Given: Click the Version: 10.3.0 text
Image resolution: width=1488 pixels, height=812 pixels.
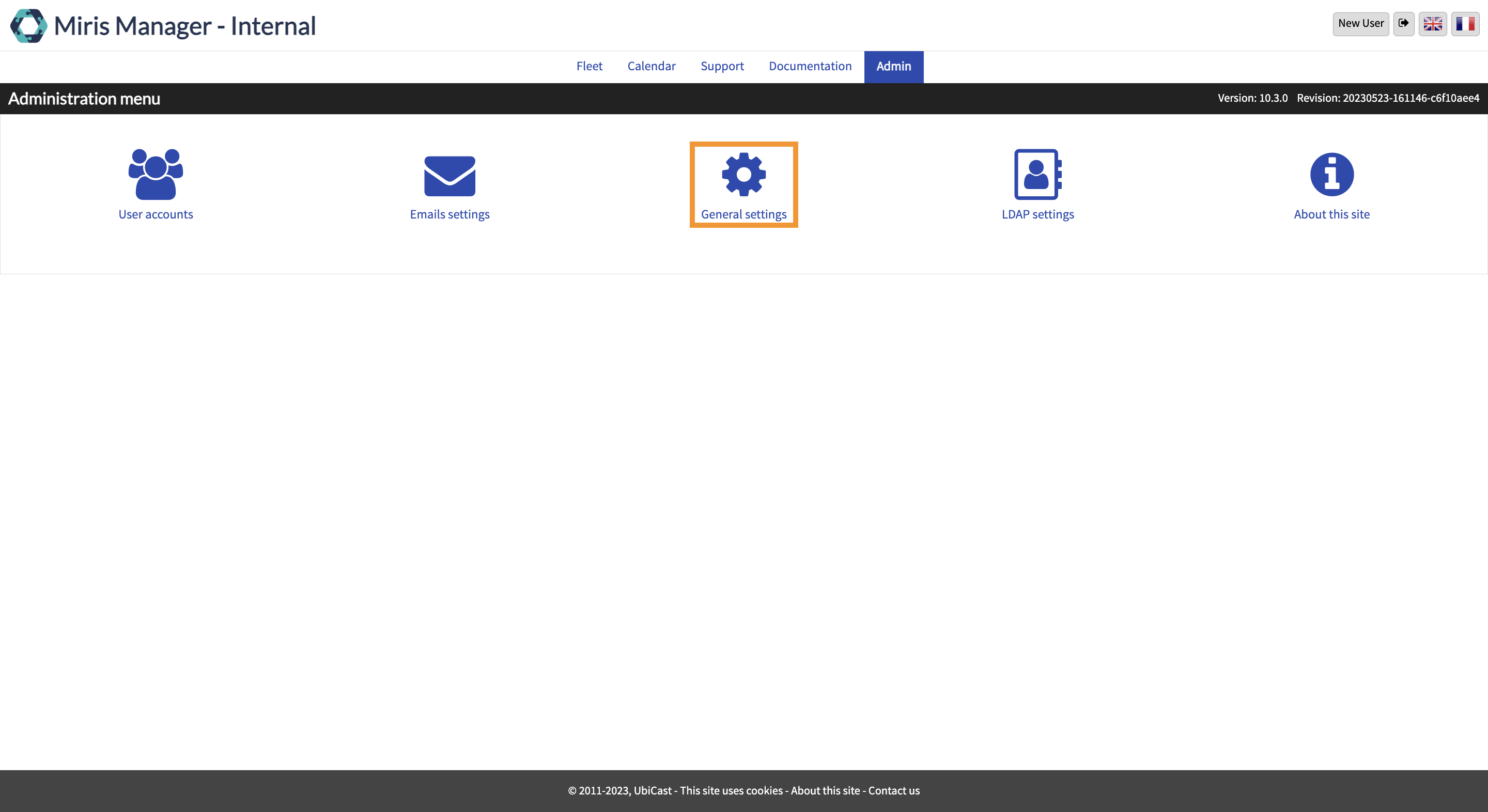Looking at the screenshot, I should point(1252,98).
